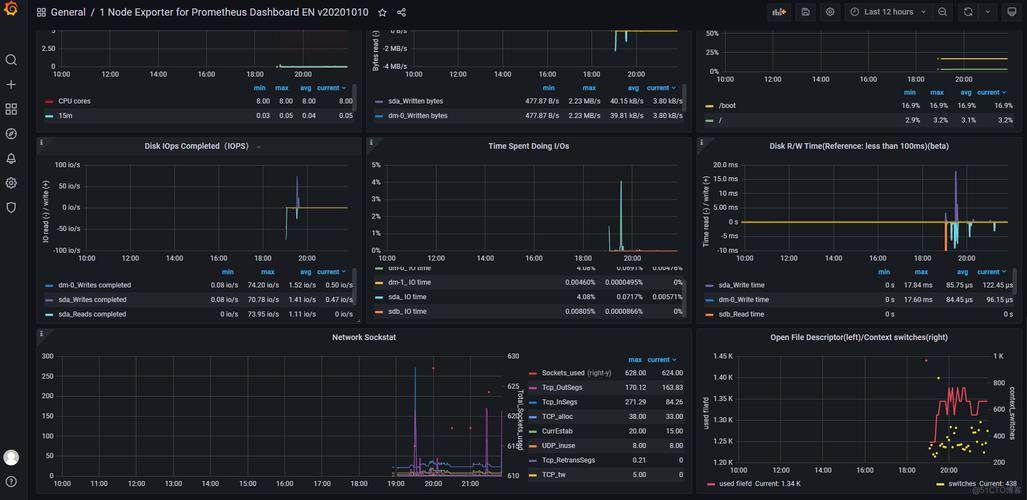The height and width of the screenshot is (500, 1027).
Task: Click the Server Admin shield icon
Action: click(11, 207)
